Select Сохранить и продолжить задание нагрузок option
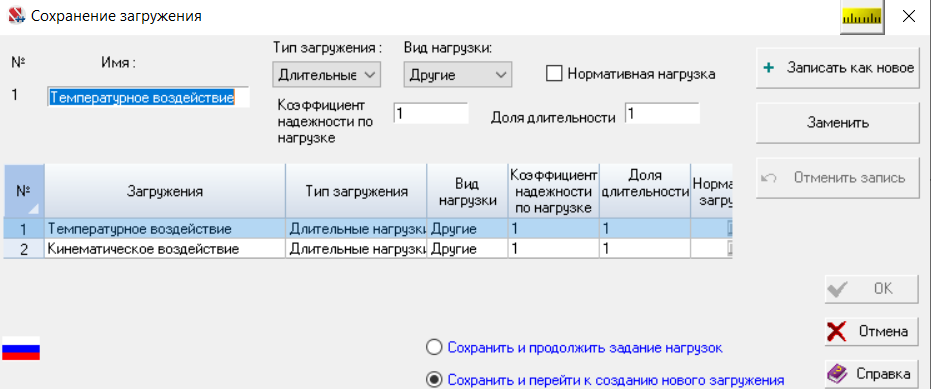931x389 pixels. 435,348
